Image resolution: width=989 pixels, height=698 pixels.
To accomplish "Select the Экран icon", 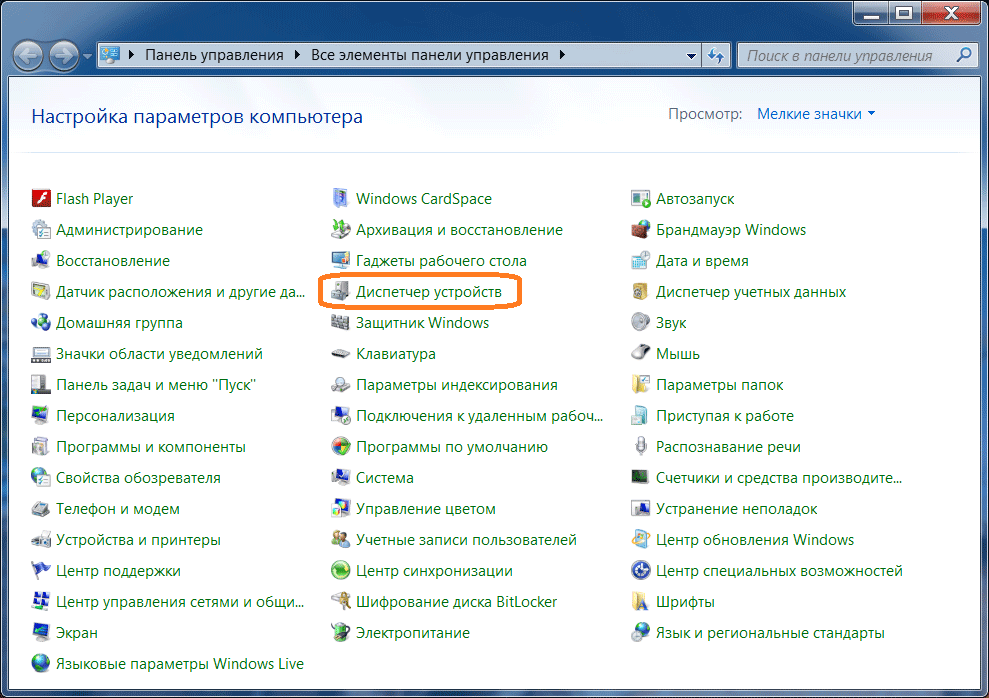I will [41, 632].
